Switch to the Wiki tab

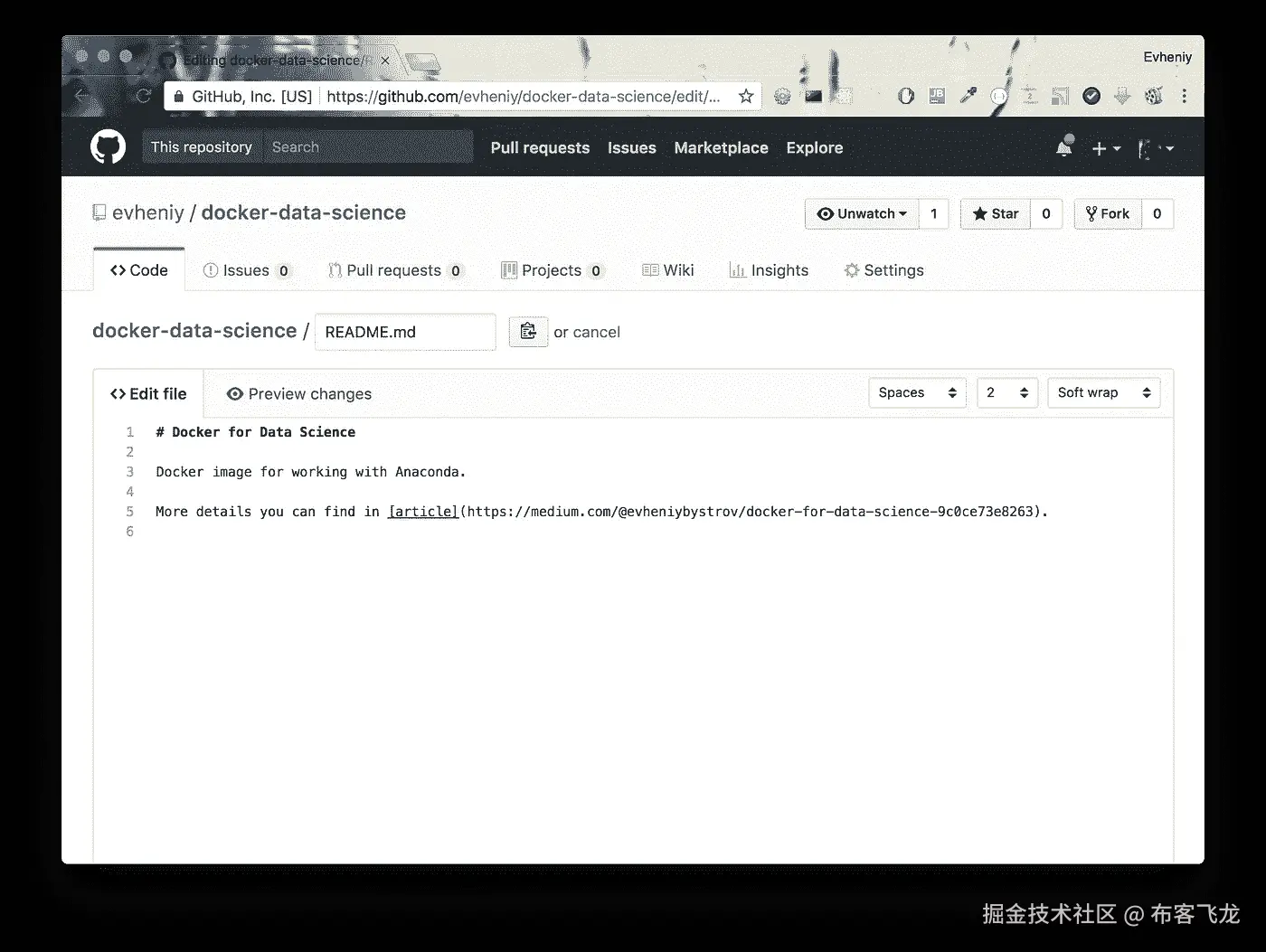coord(668,270)
